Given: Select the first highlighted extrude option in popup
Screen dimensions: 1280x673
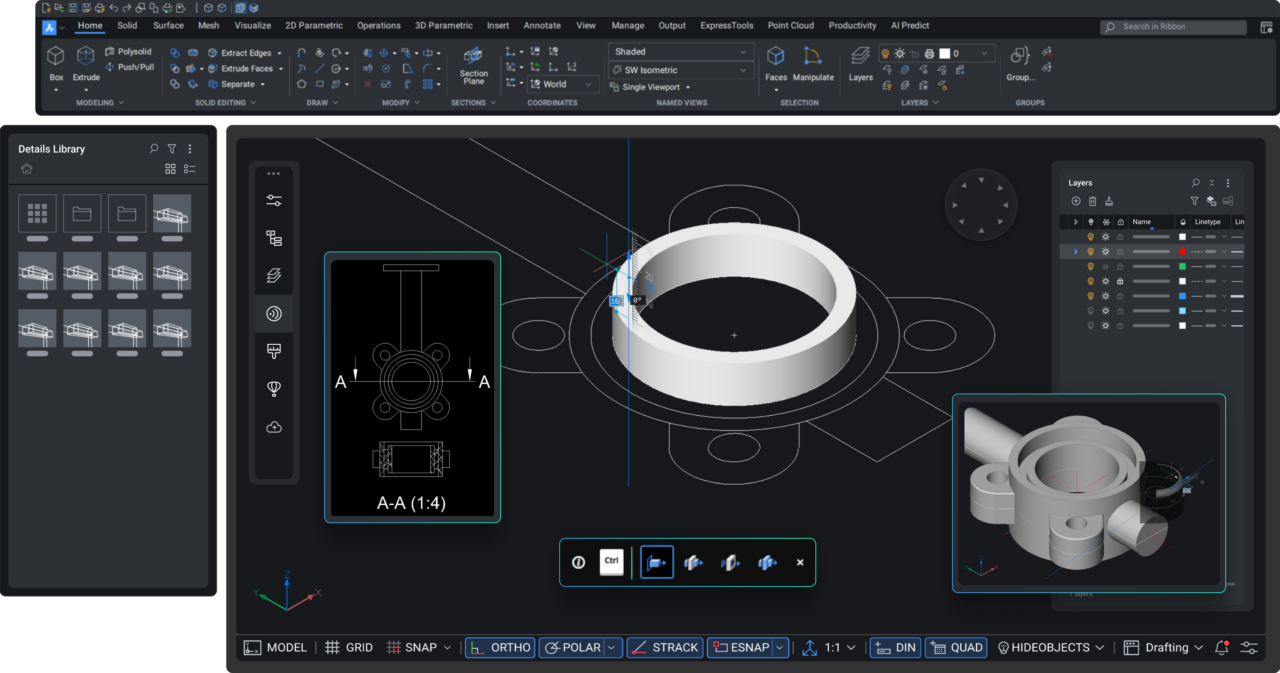Looking at the screenshot, I should click(657, 562).
